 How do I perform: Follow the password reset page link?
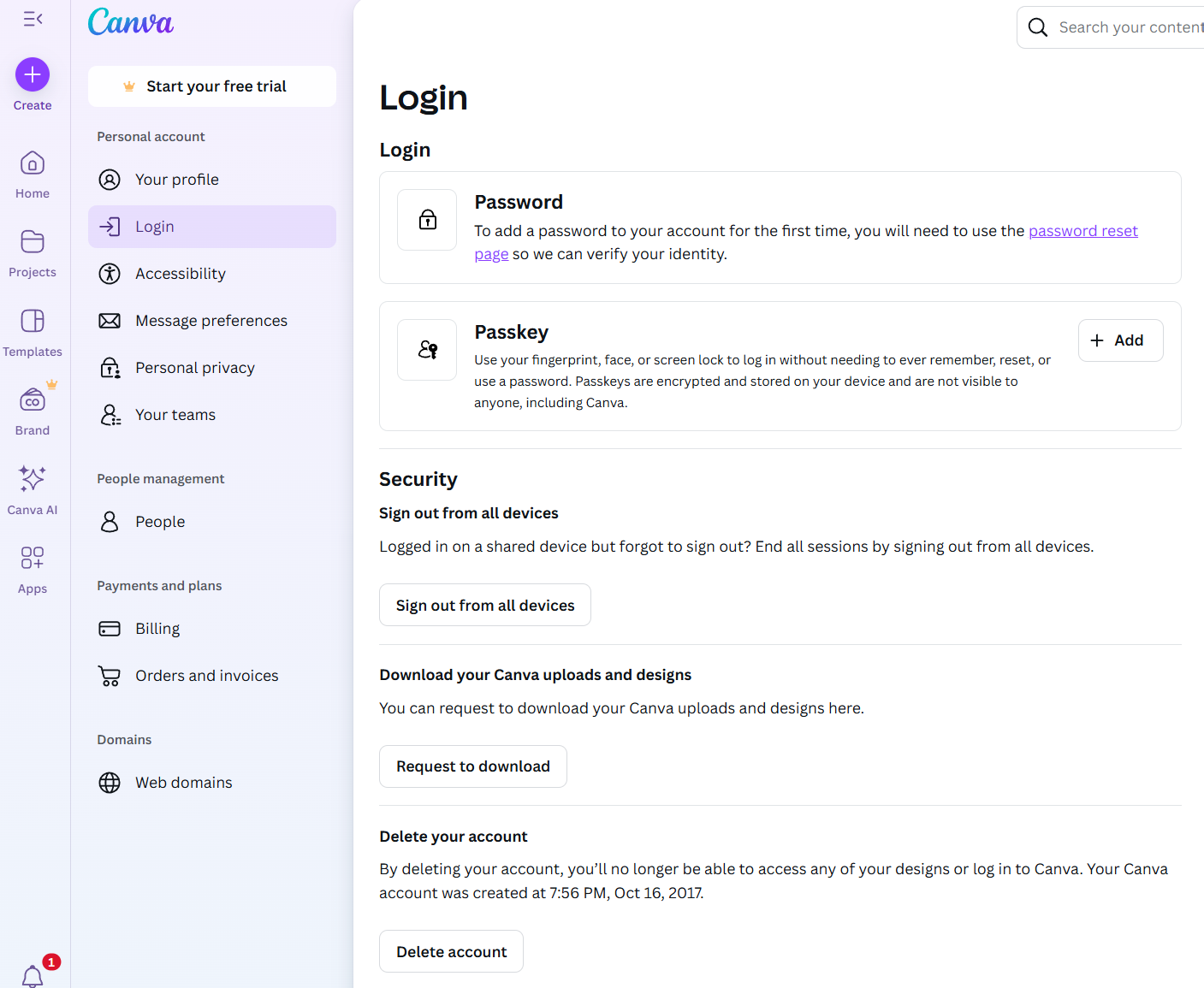click(1082, 231)
